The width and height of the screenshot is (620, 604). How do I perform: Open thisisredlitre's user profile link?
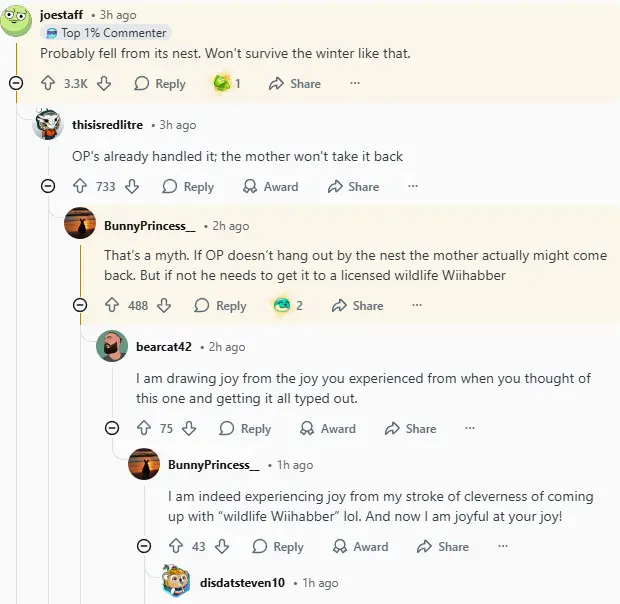click(x=108, y=125)
